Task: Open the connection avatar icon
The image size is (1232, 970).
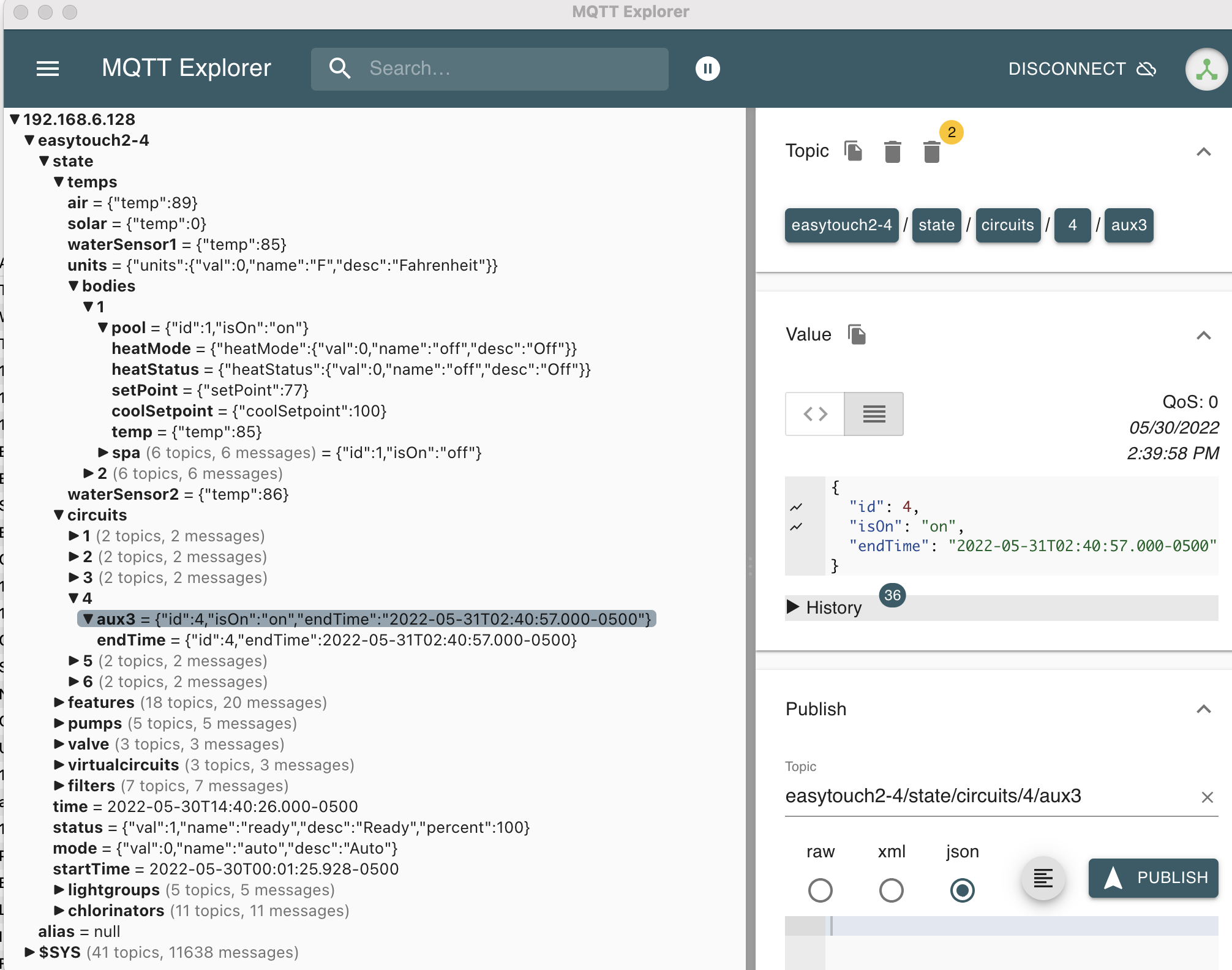Action: (1206, 69)
